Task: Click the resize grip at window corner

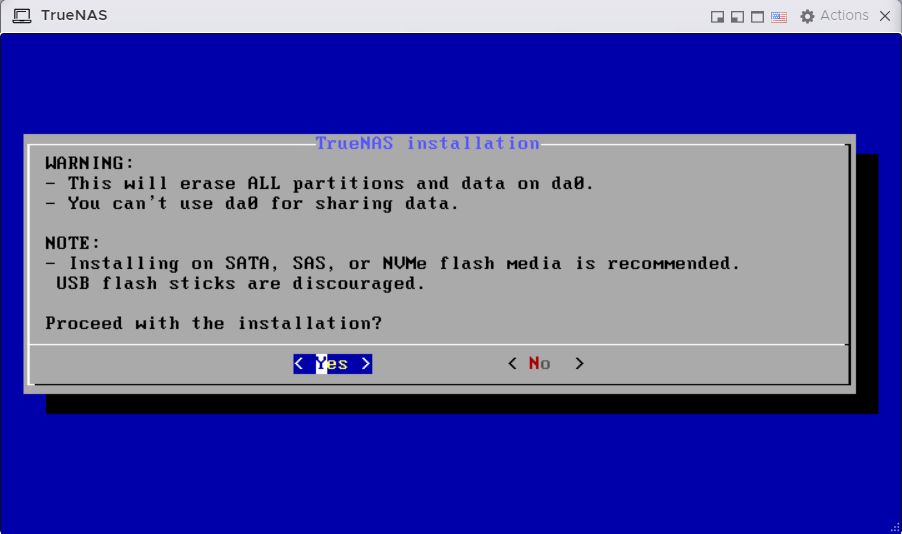Action: point(895,527)
